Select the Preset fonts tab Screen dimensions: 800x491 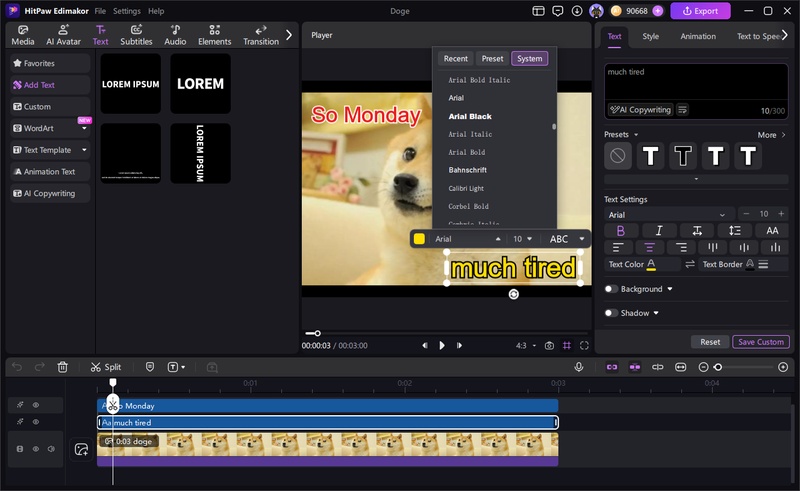492,59
